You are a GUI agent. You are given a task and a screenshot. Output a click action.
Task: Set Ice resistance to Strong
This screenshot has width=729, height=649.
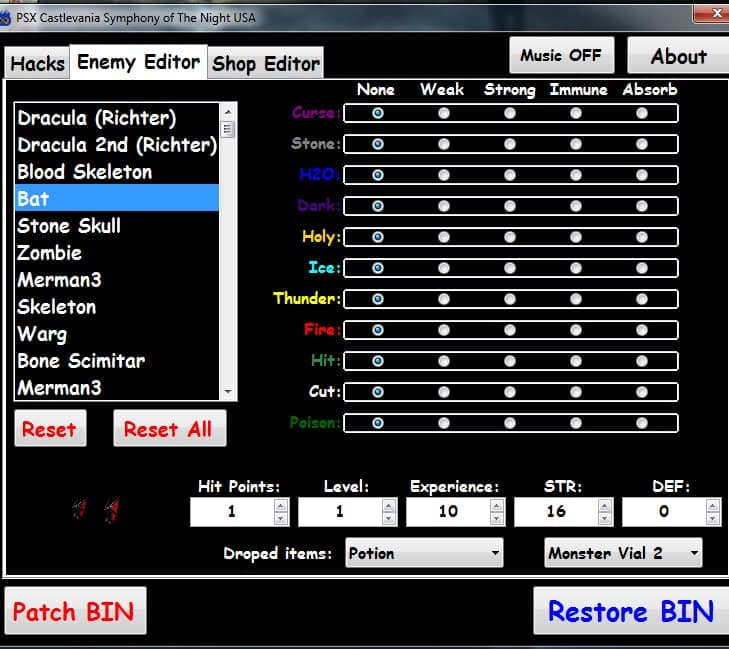(510, 268)
